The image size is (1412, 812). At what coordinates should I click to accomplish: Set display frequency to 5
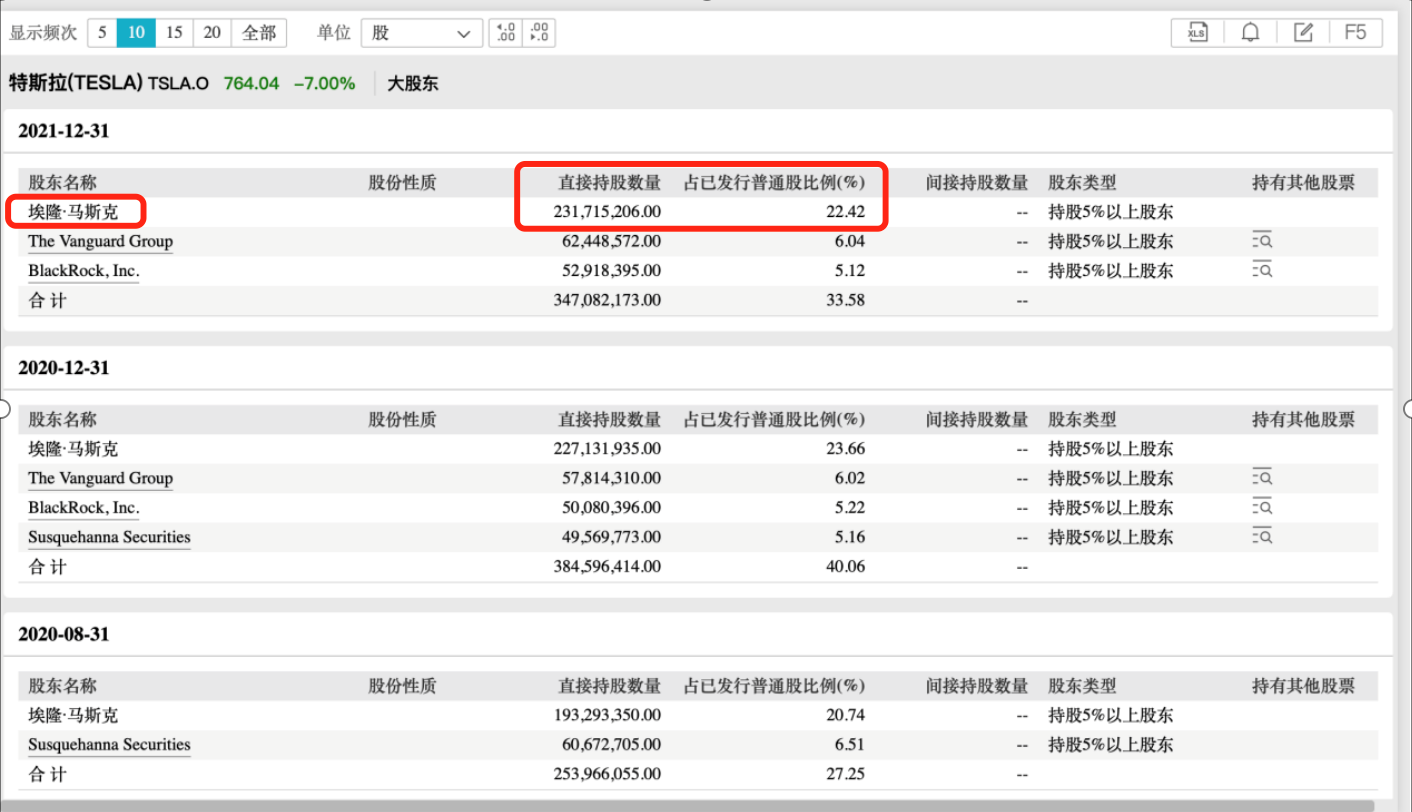102,33
